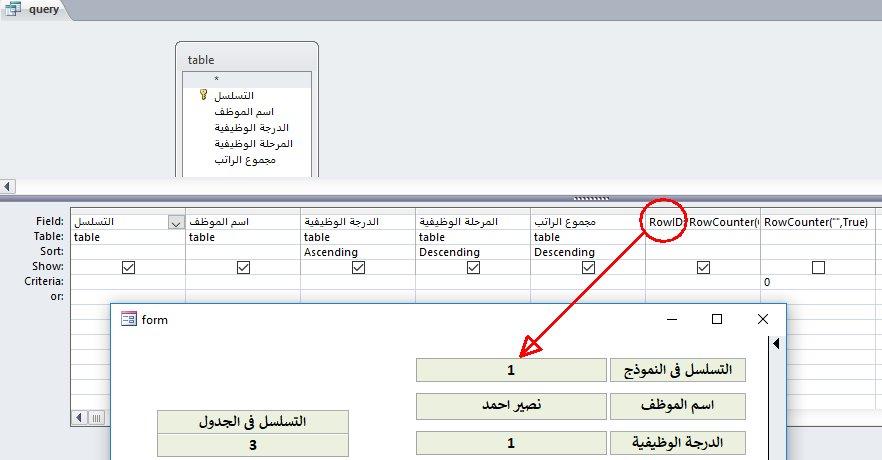Click the form window icon
The height and width of the screenshot is (460, 882).
(x=129, y=319)
